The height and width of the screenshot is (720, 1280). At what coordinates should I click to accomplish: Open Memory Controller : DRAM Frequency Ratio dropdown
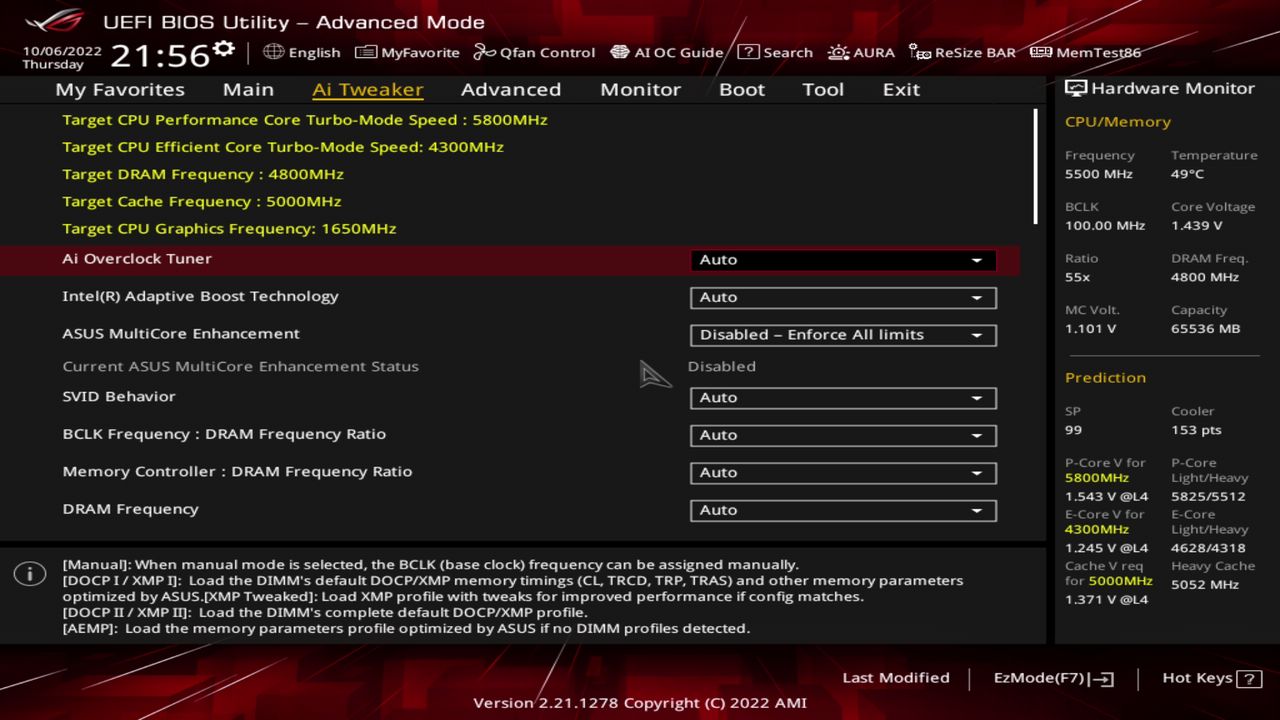pyautogui.click(x=843, y=473)
